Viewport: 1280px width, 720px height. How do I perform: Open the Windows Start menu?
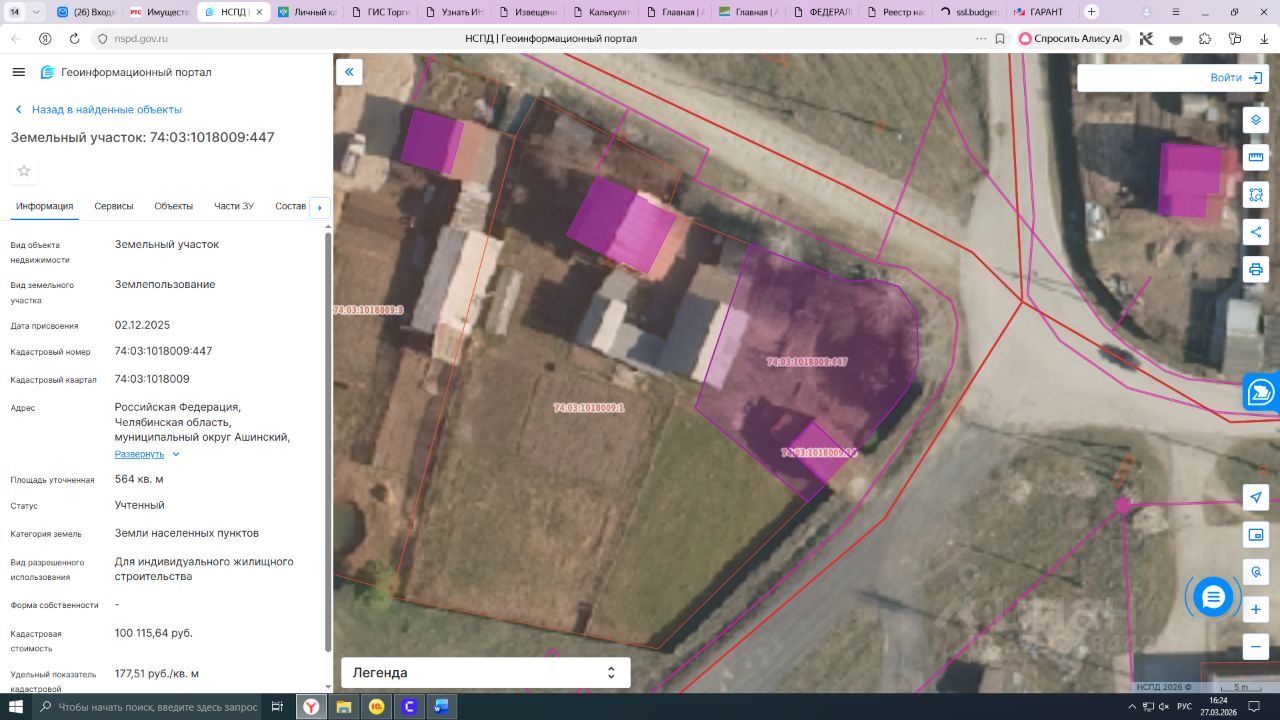[16, 707]
